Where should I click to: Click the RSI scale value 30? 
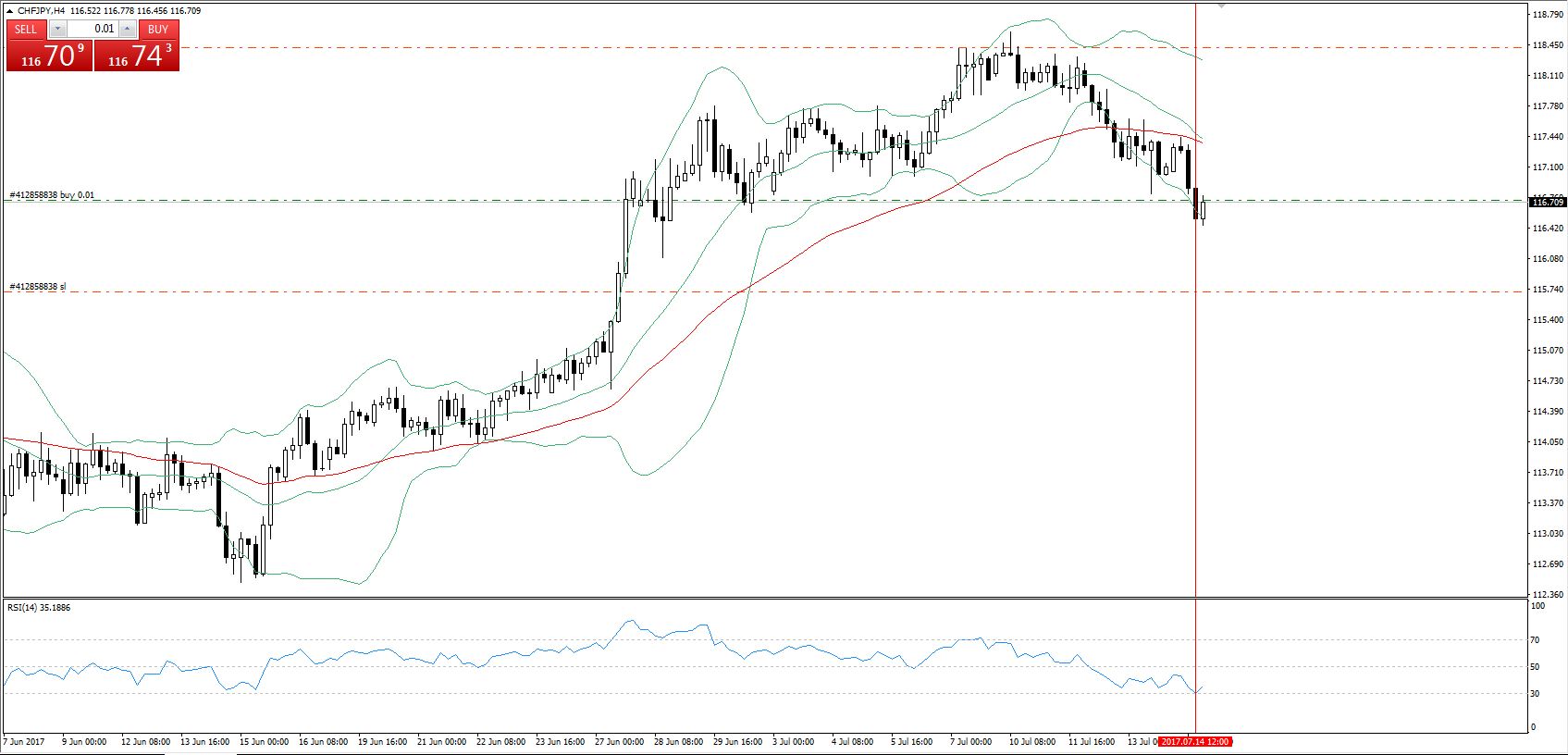coord(1536,694)
